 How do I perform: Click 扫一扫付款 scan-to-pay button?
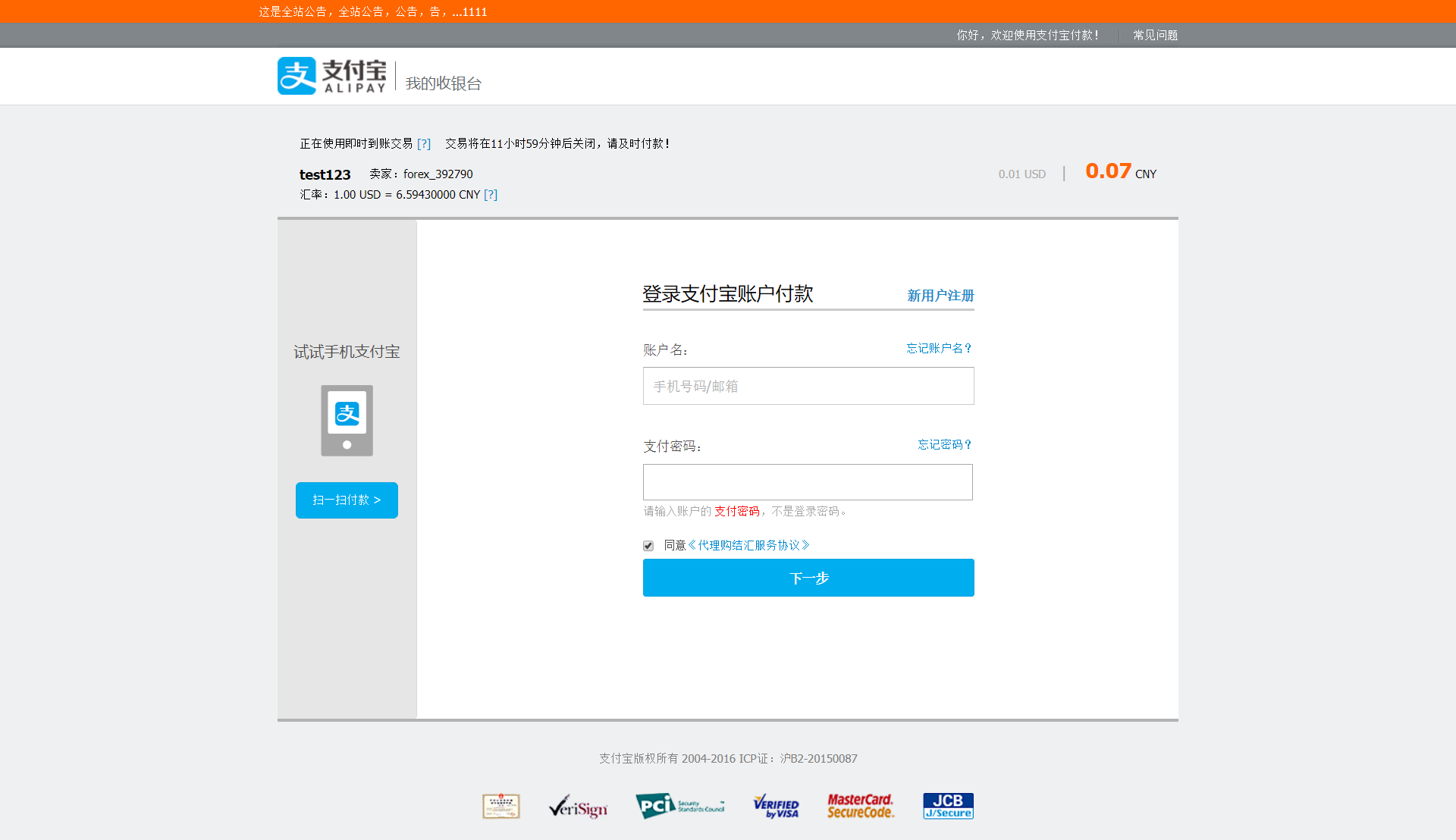click(347, 500)
